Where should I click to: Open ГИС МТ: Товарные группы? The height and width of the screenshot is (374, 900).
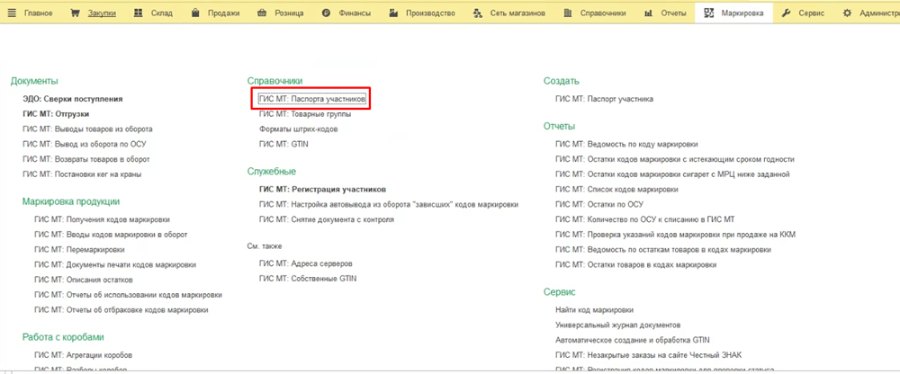[x=305, y=114]
